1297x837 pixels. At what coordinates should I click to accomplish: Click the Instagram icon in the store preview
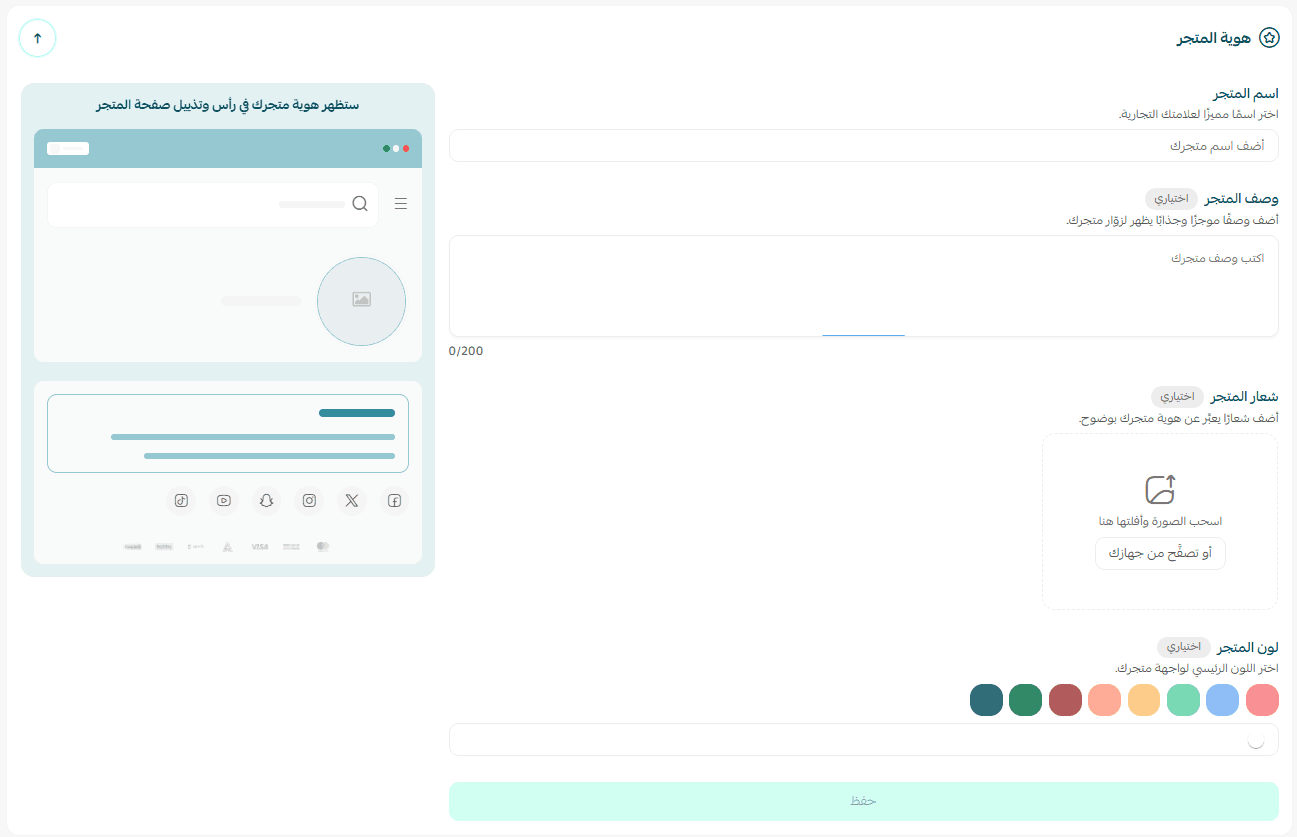[309, 501]
